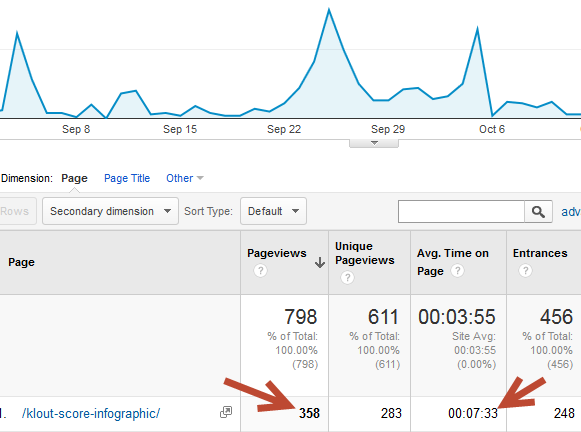Sort table by Entrances column header
The height and width of the screenshot is (432, 581).
[x=540, y=253]
